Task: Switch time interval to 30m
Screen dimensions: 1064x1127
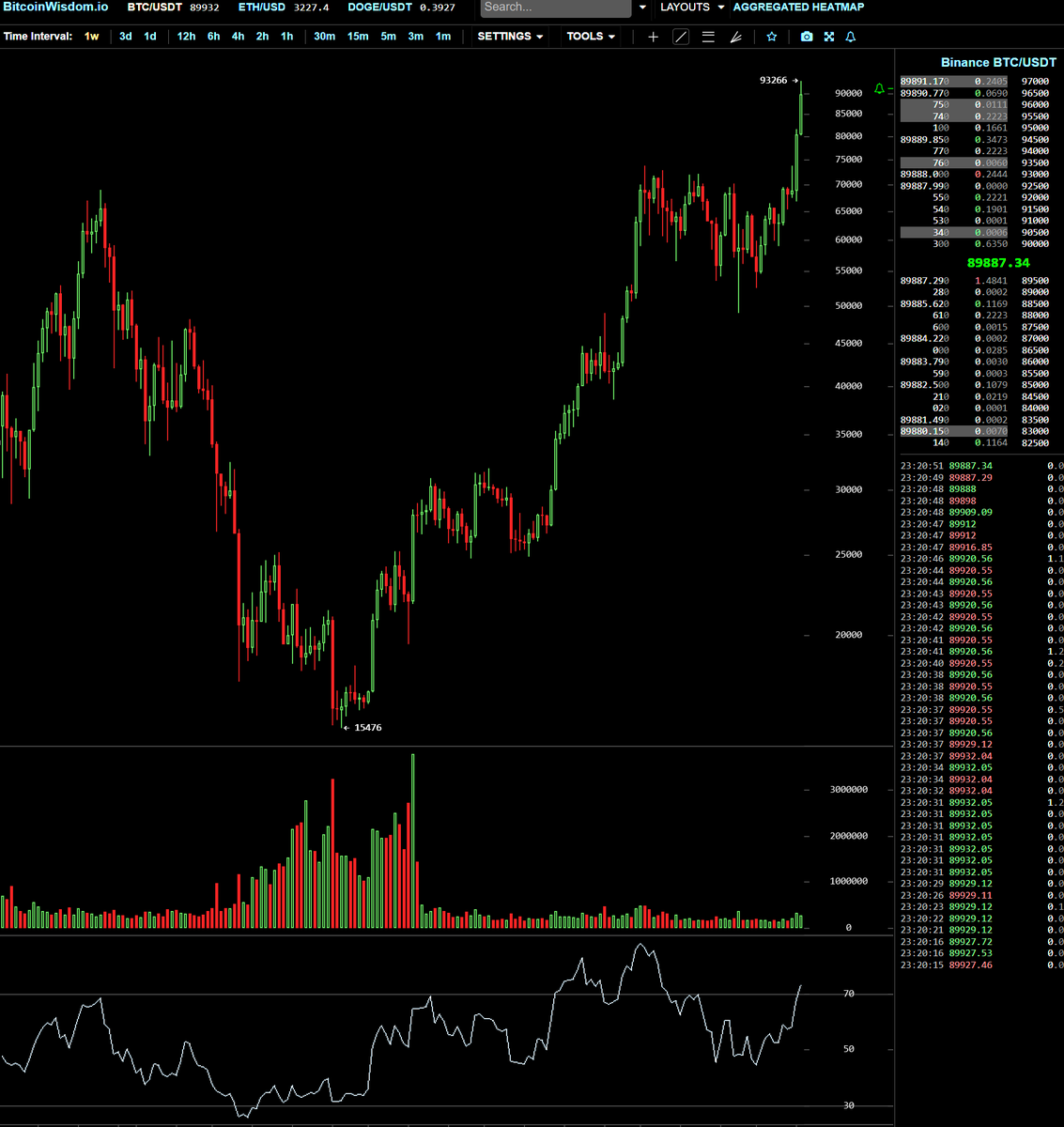Action: [x=324, y=37]
